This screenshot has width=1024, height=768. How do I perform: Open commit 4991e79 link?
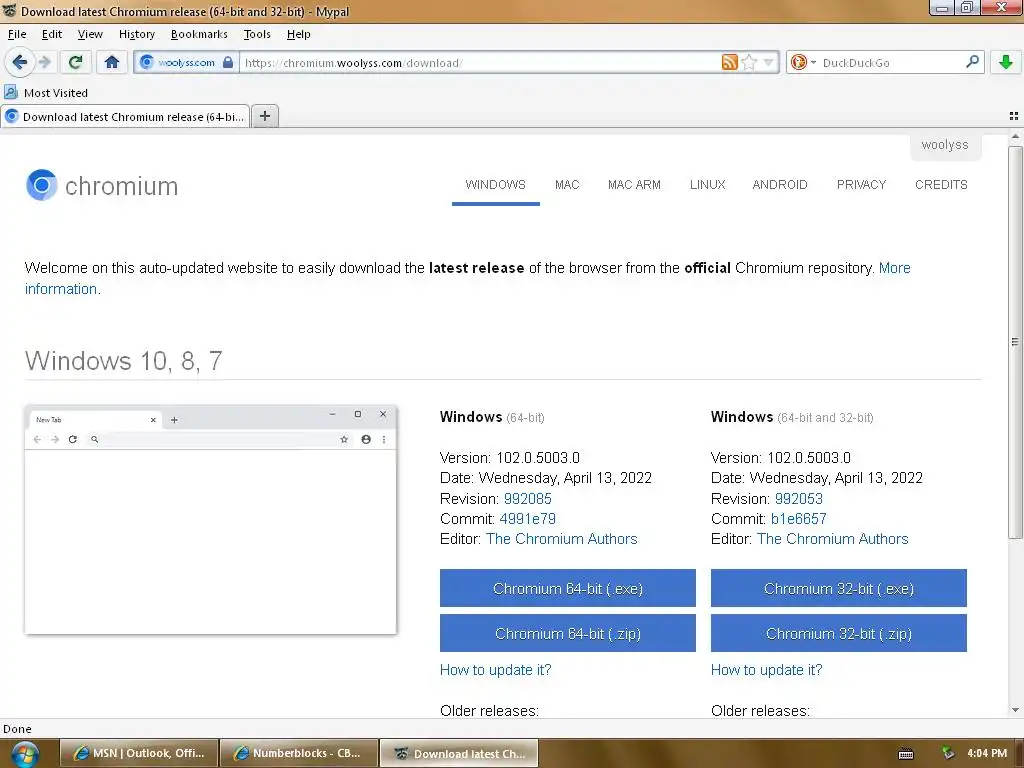[528, 519]
